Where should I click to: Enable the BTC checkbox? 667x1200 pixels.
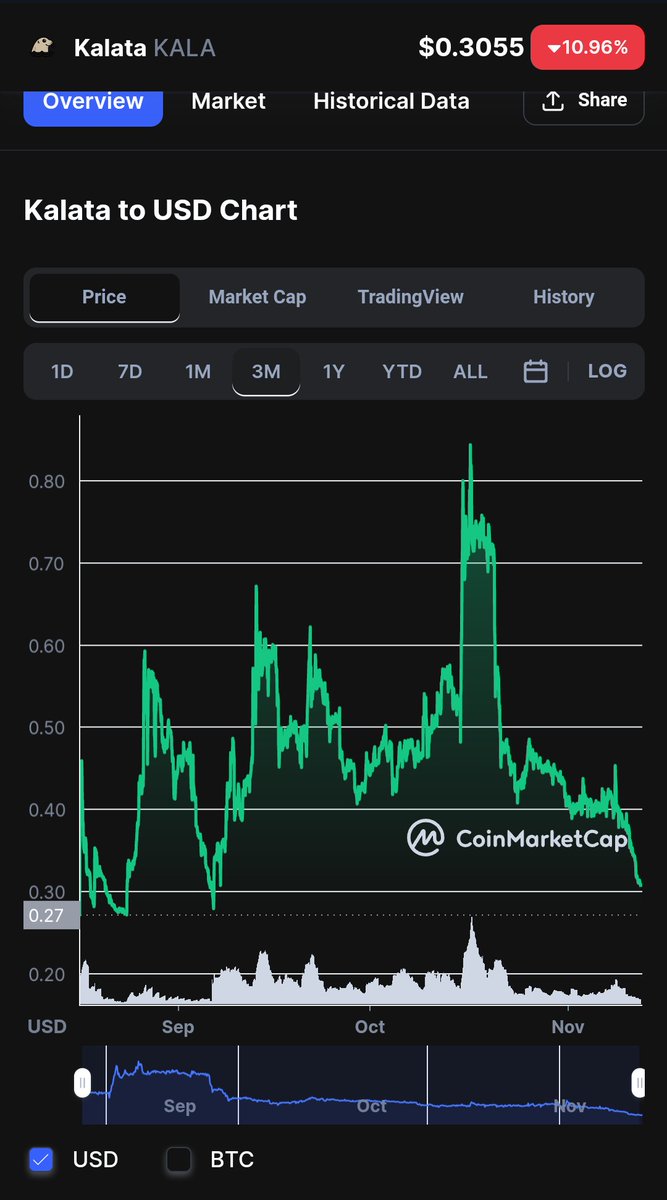179,1160
